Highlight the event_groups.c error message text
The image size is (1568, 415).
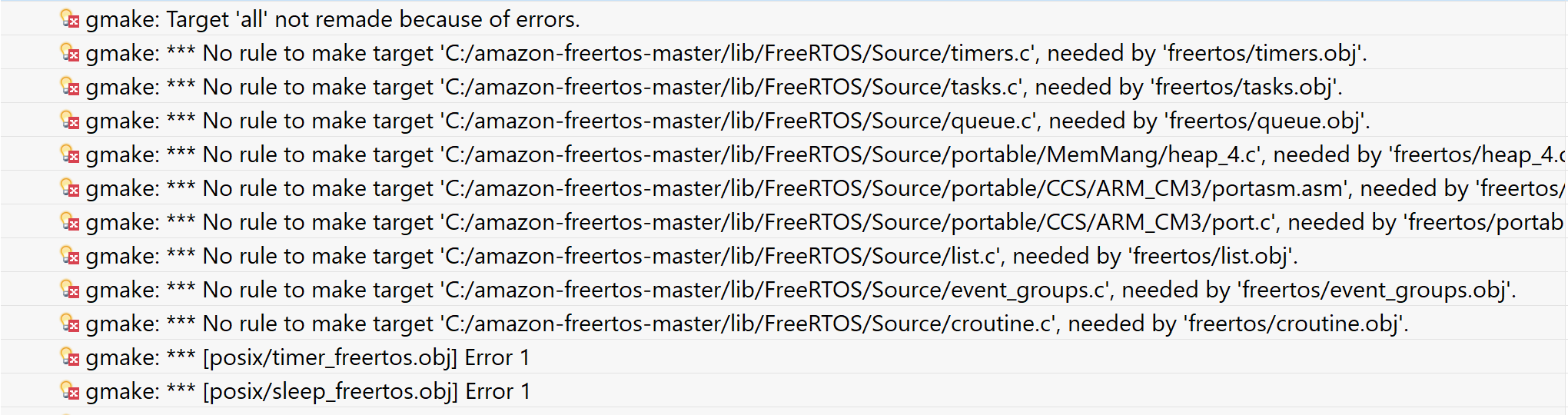coord(800,290)
